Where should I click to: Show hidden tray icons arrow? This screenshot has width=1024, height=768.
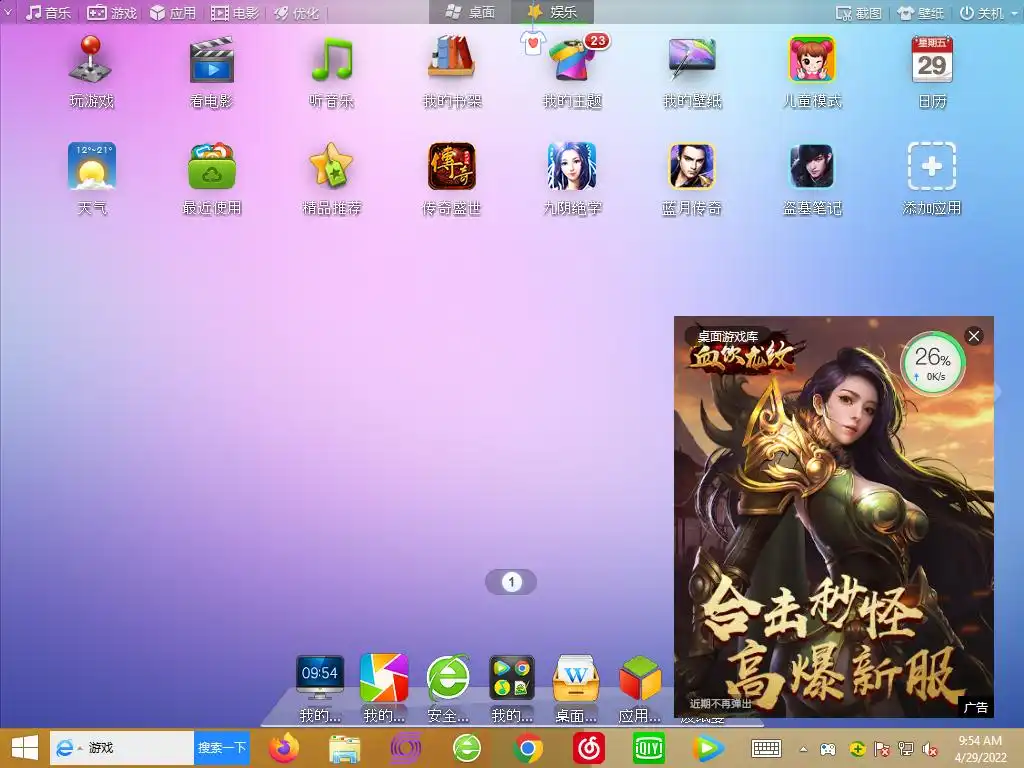803,749
